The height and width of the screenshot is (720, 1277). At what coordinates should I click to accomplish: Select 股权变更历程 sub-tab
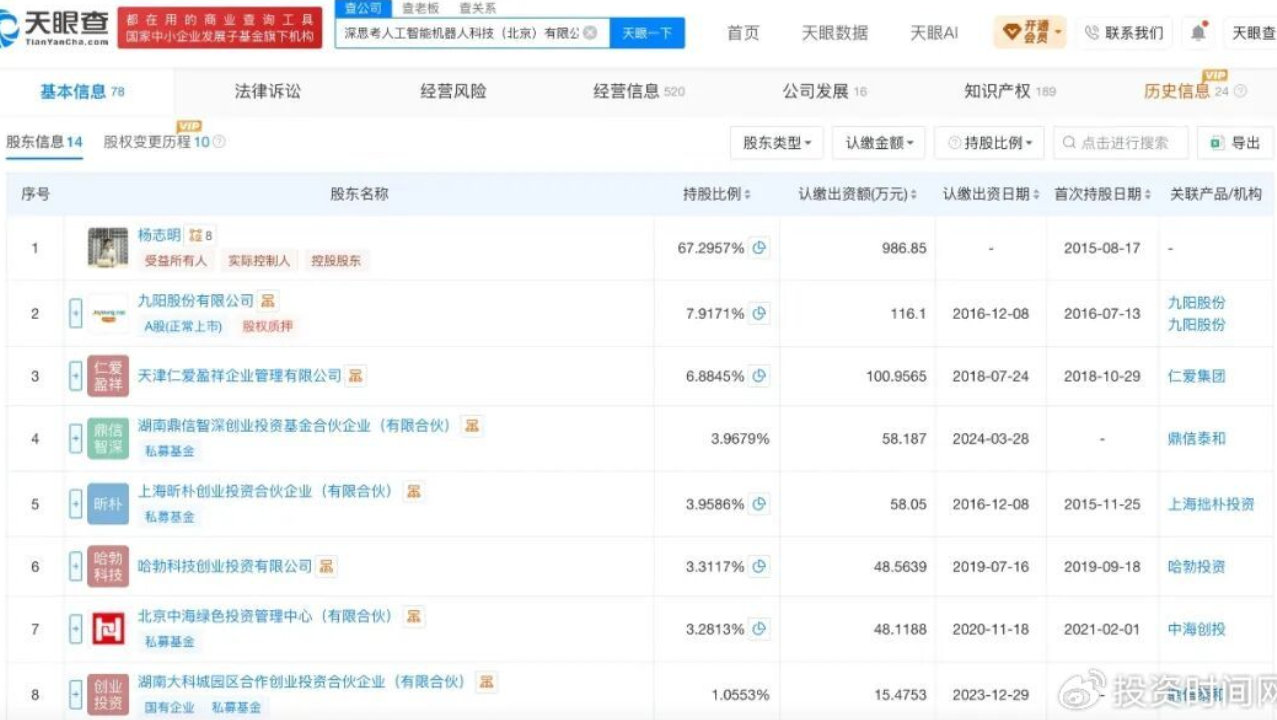(x=157, y=142)
